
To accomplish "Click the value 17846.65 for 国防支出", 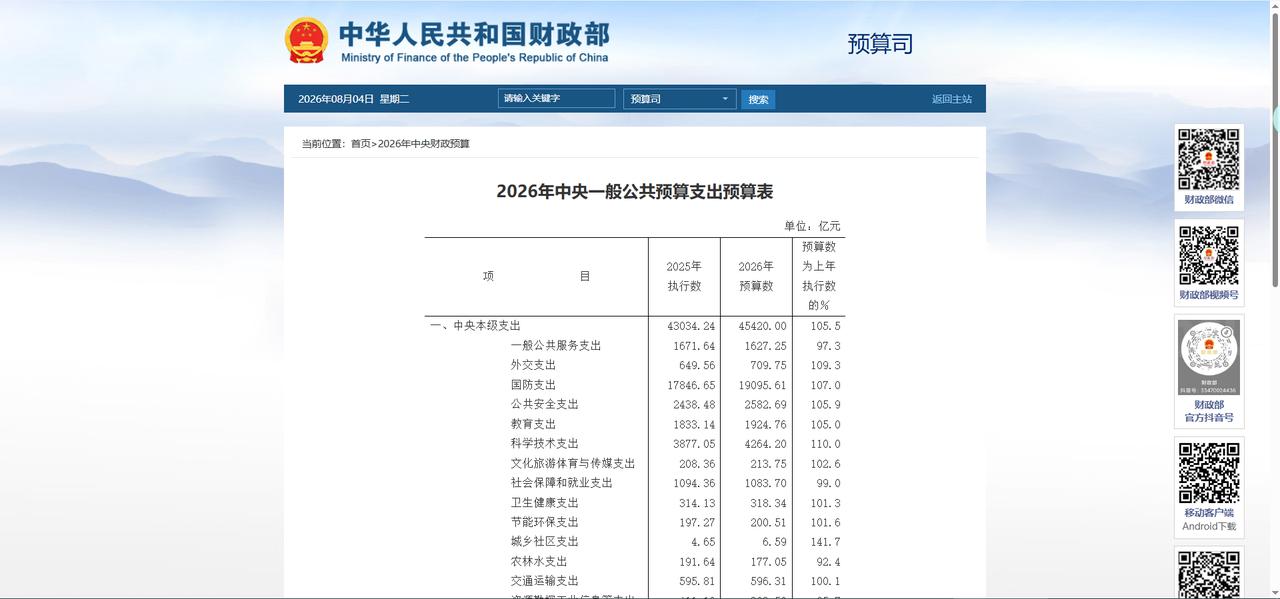I will click(x=691, y=385).
